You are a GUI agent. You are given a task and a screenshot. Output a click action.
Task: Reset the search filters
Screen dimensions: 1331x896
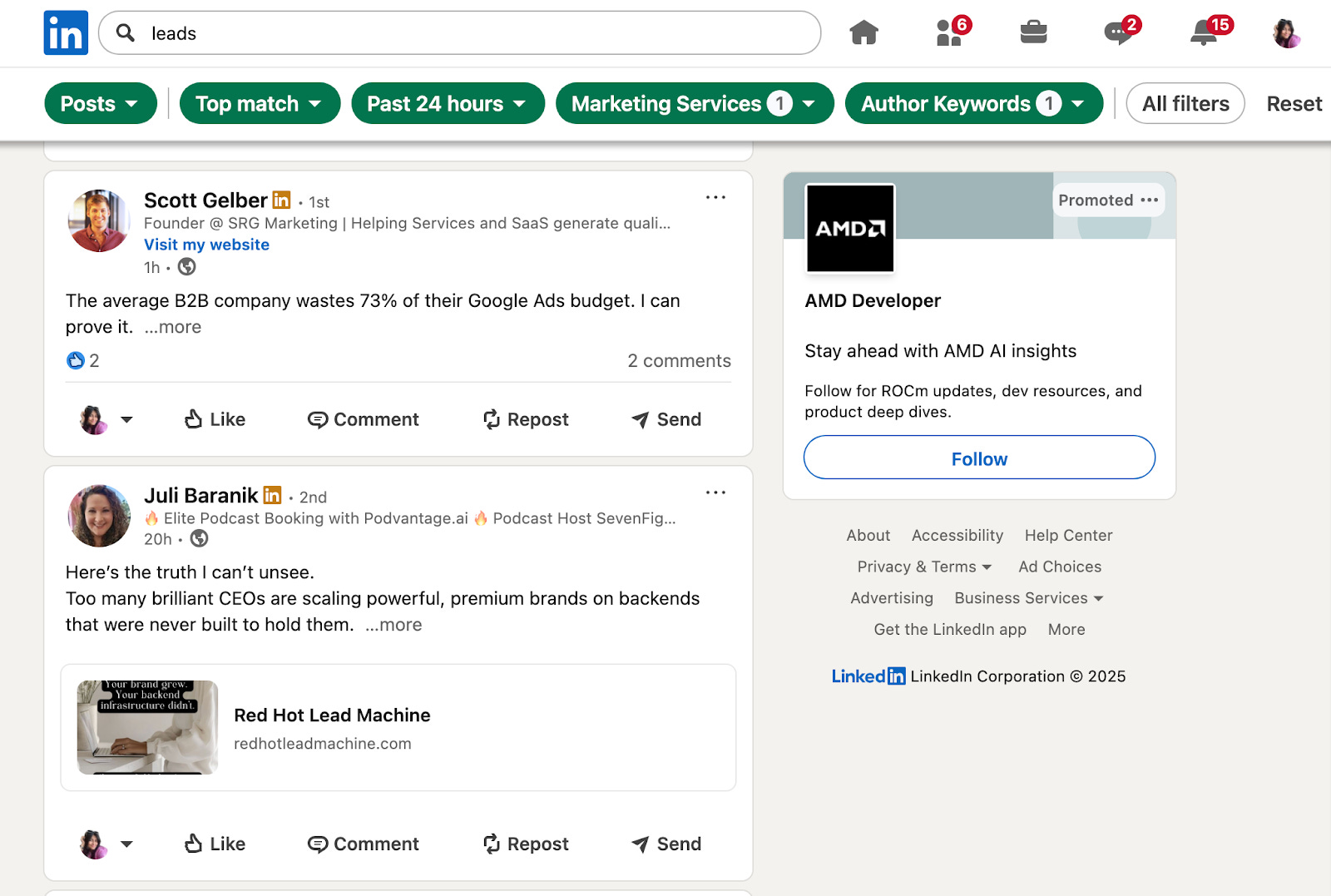[x=1294, y=103]
